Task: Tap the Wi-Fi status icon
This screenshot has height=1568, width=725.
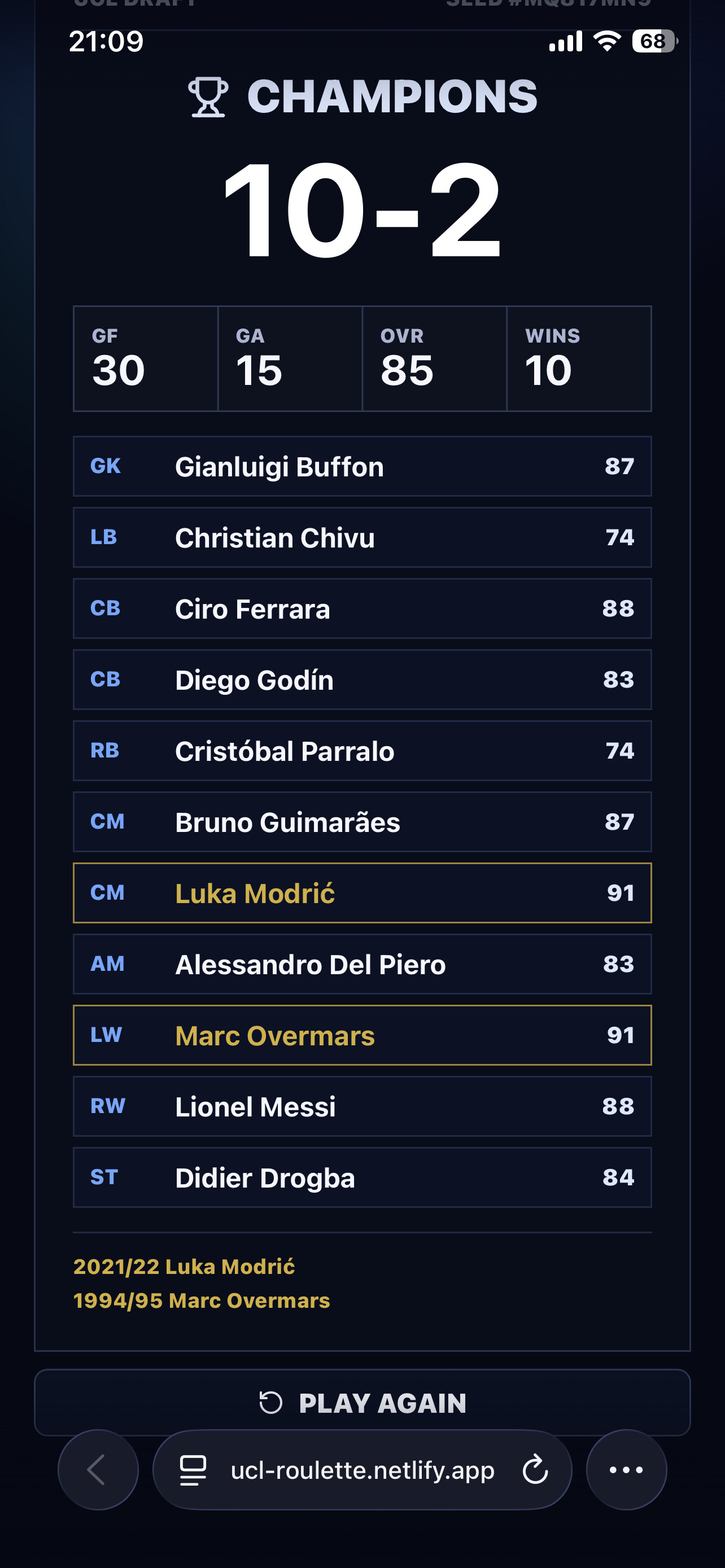Action: 607,41
